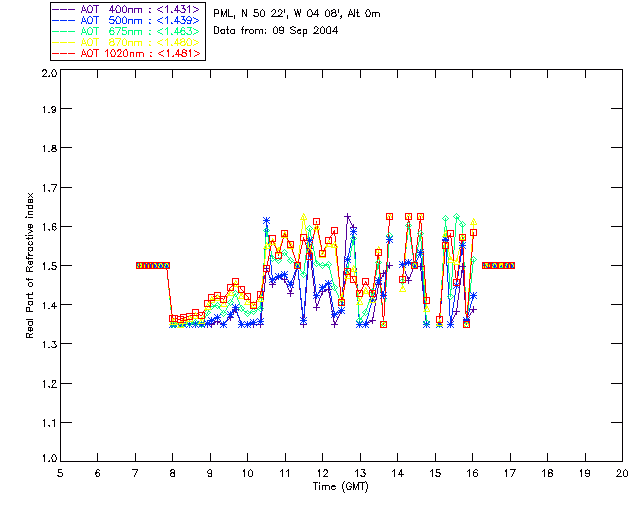Click the y-axis label 1.7
The image size is (640, 512).
tap(49, 188)
